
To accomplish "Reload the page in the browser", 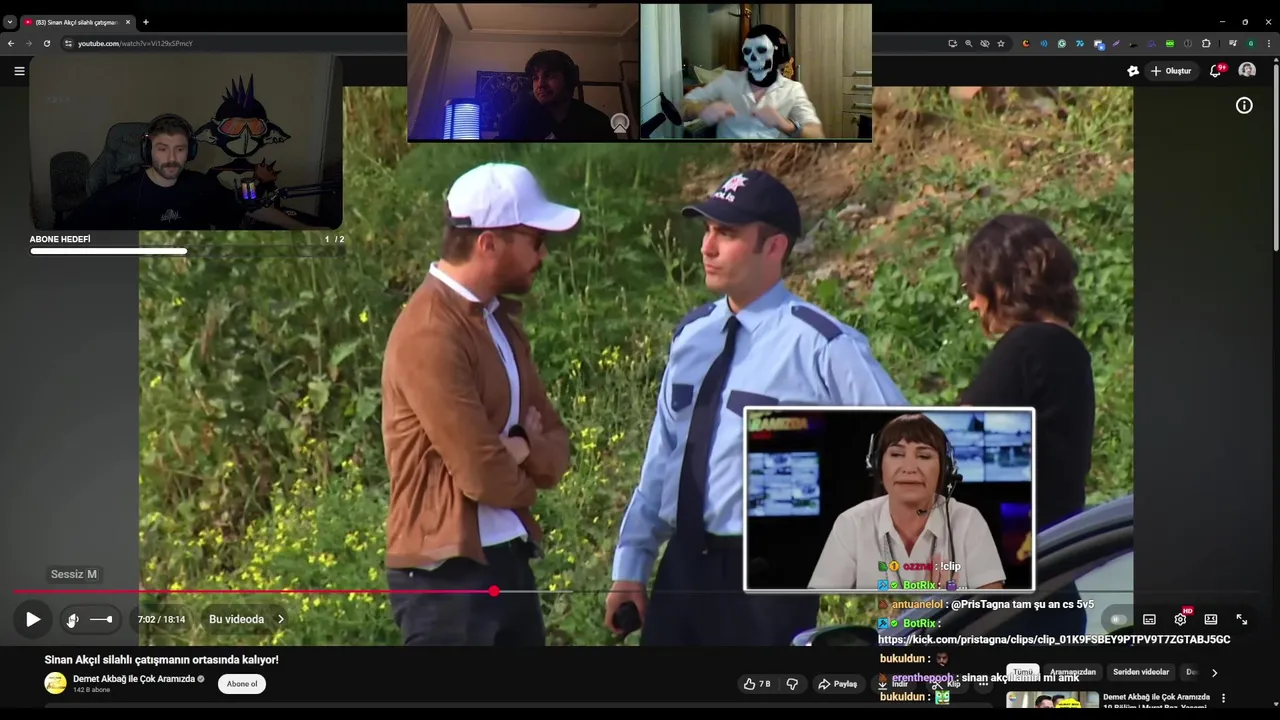I will 46,43.
